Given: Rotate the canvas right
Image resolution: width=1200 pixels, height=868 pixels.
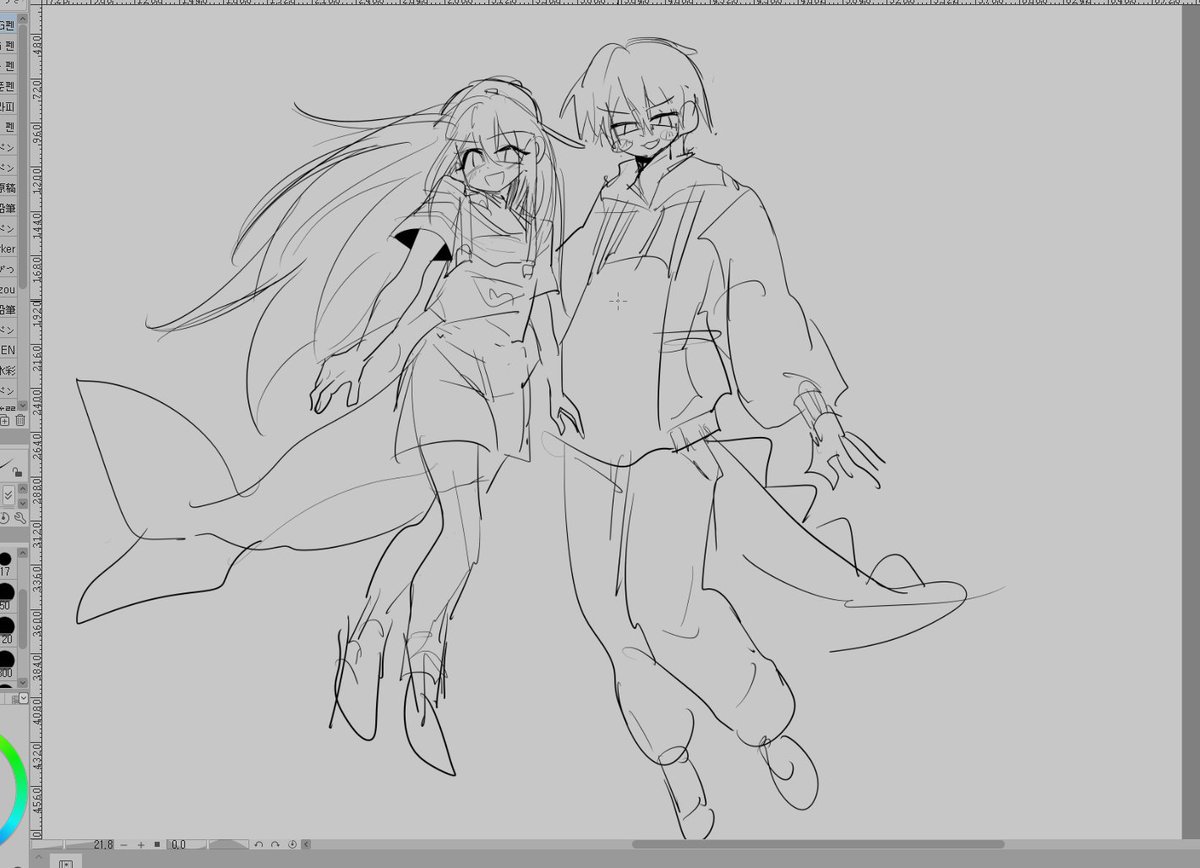Looking at the screenshot, I should pyautogui.click(x=275, y=845).
